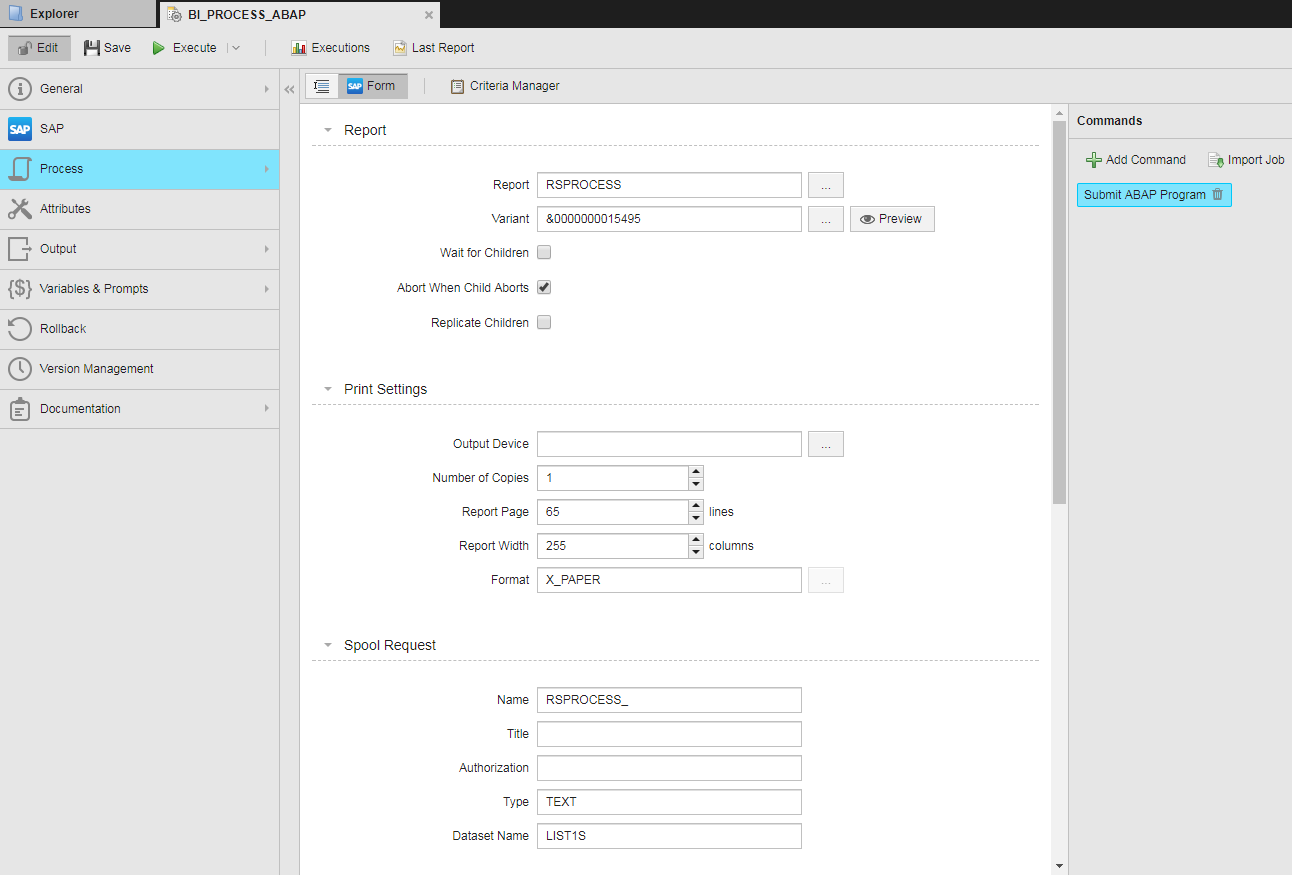1292x875 pixels.
Task: Collapse the Spool Request section
Action: coord(328,646)
